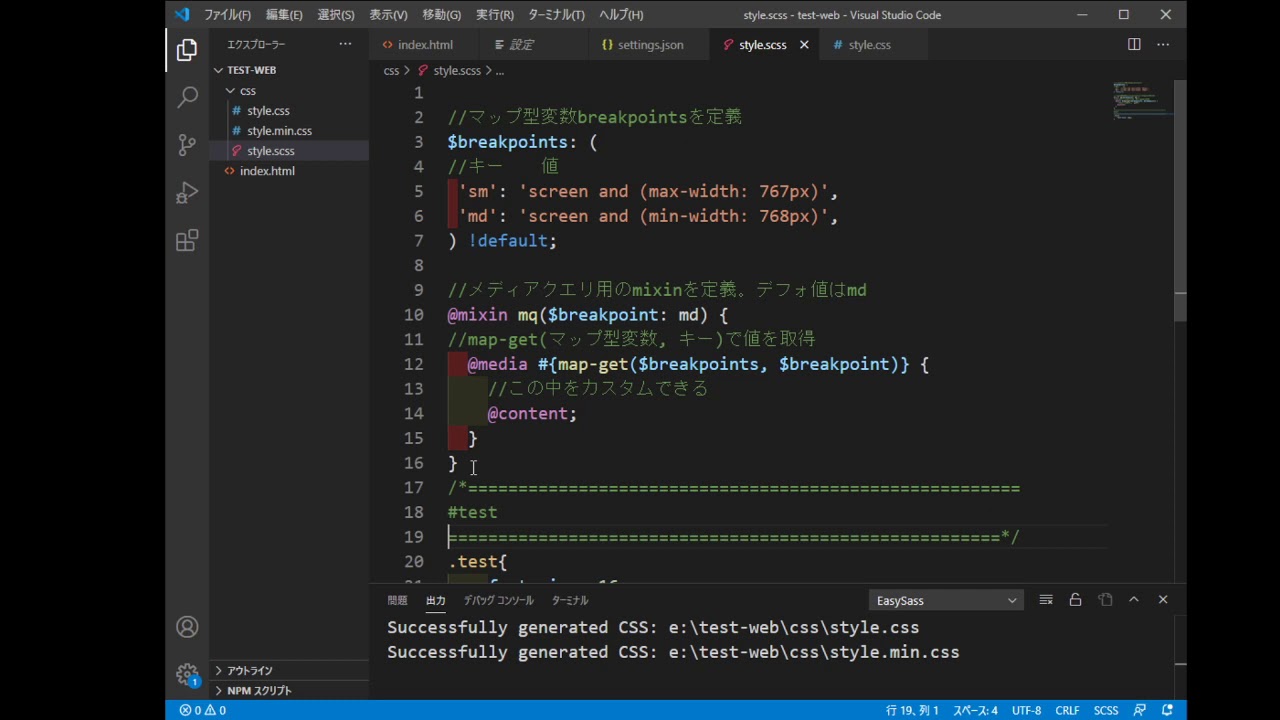
Task: Switch to 問題 panel tab
Action: pyautogui.click(x=397, y=600)
